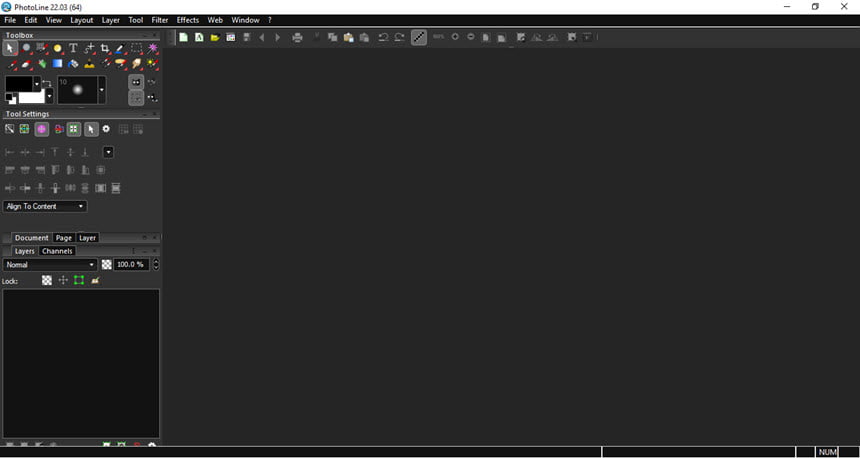Select the Text tool in Toolbox
Screen dimensions: 860x458
pos(73,48)
